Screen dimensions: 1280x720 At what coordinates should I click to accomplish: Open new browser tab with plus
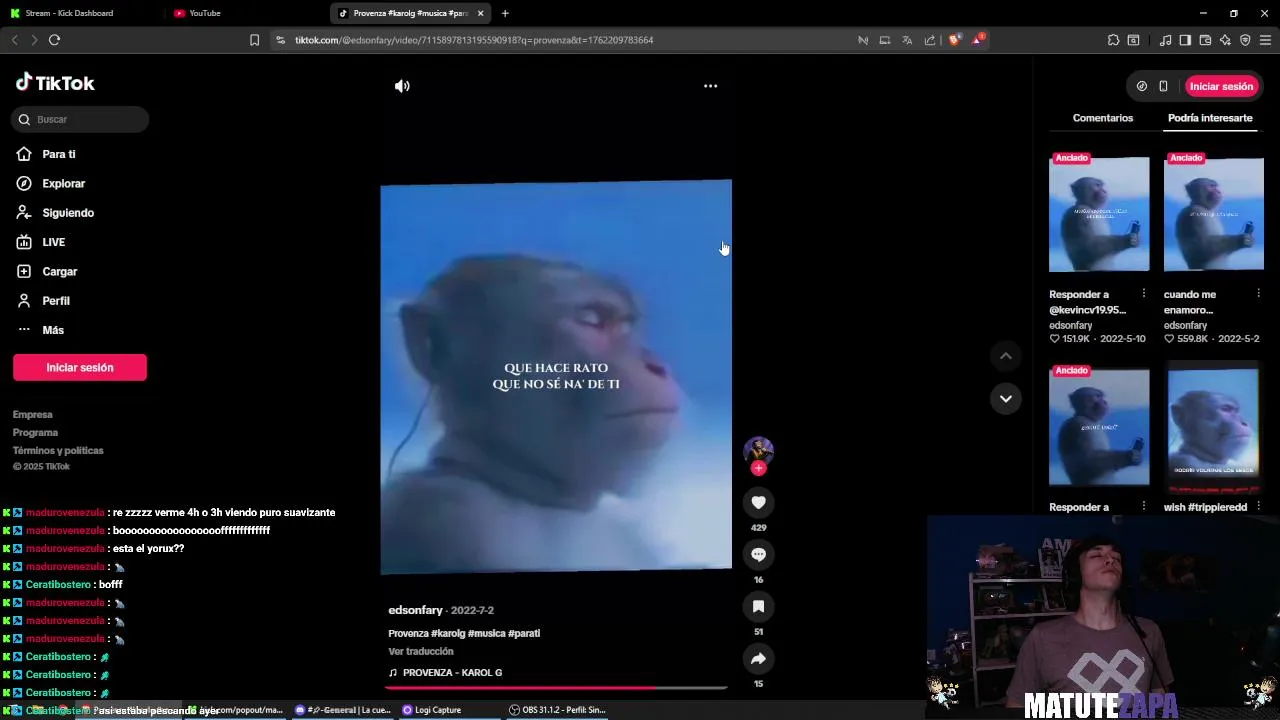point(505,13)
